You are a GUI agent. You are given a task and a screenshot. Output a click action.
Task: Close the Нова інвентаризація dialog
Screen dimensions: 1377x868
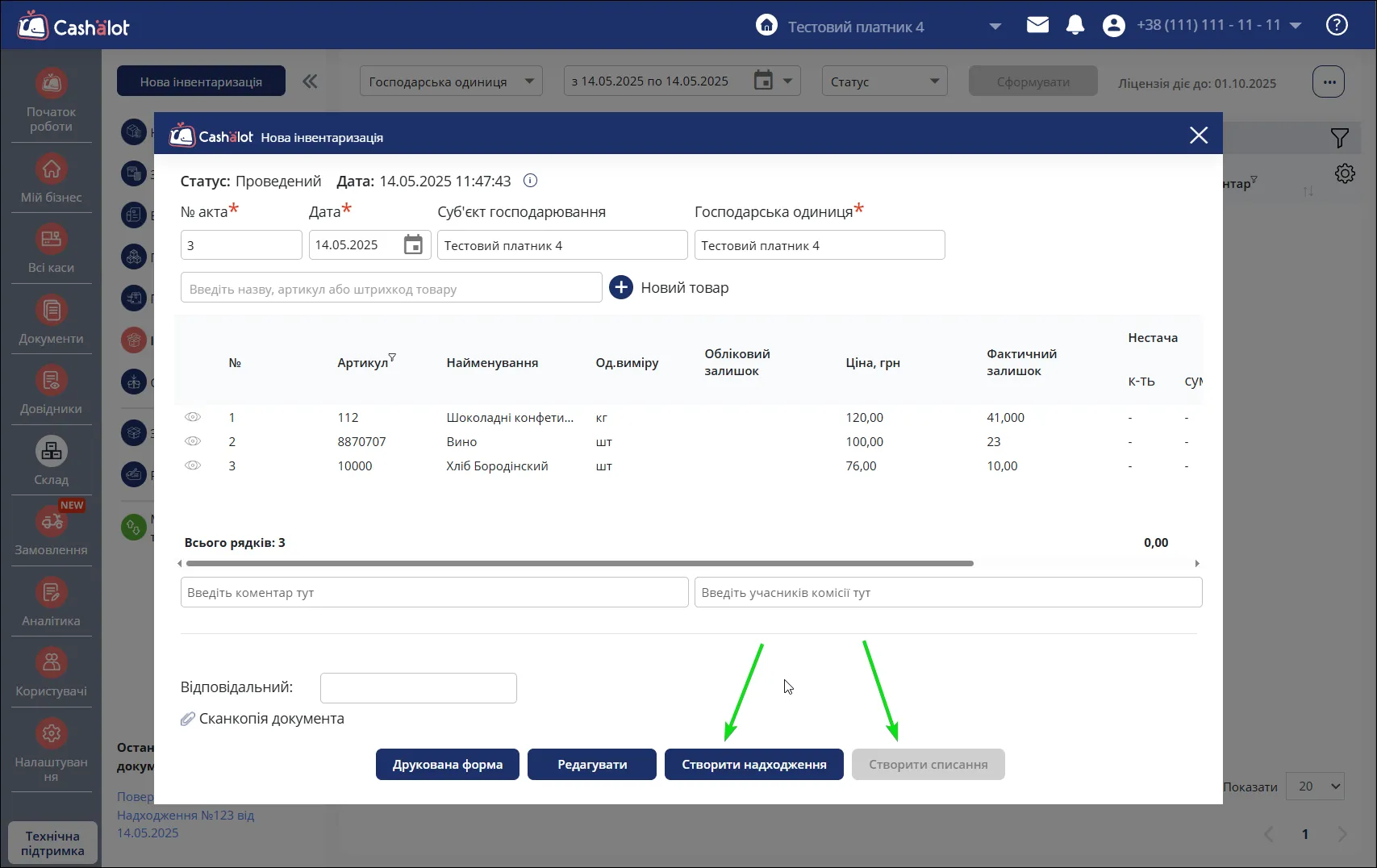click(x=1199, y=135)
